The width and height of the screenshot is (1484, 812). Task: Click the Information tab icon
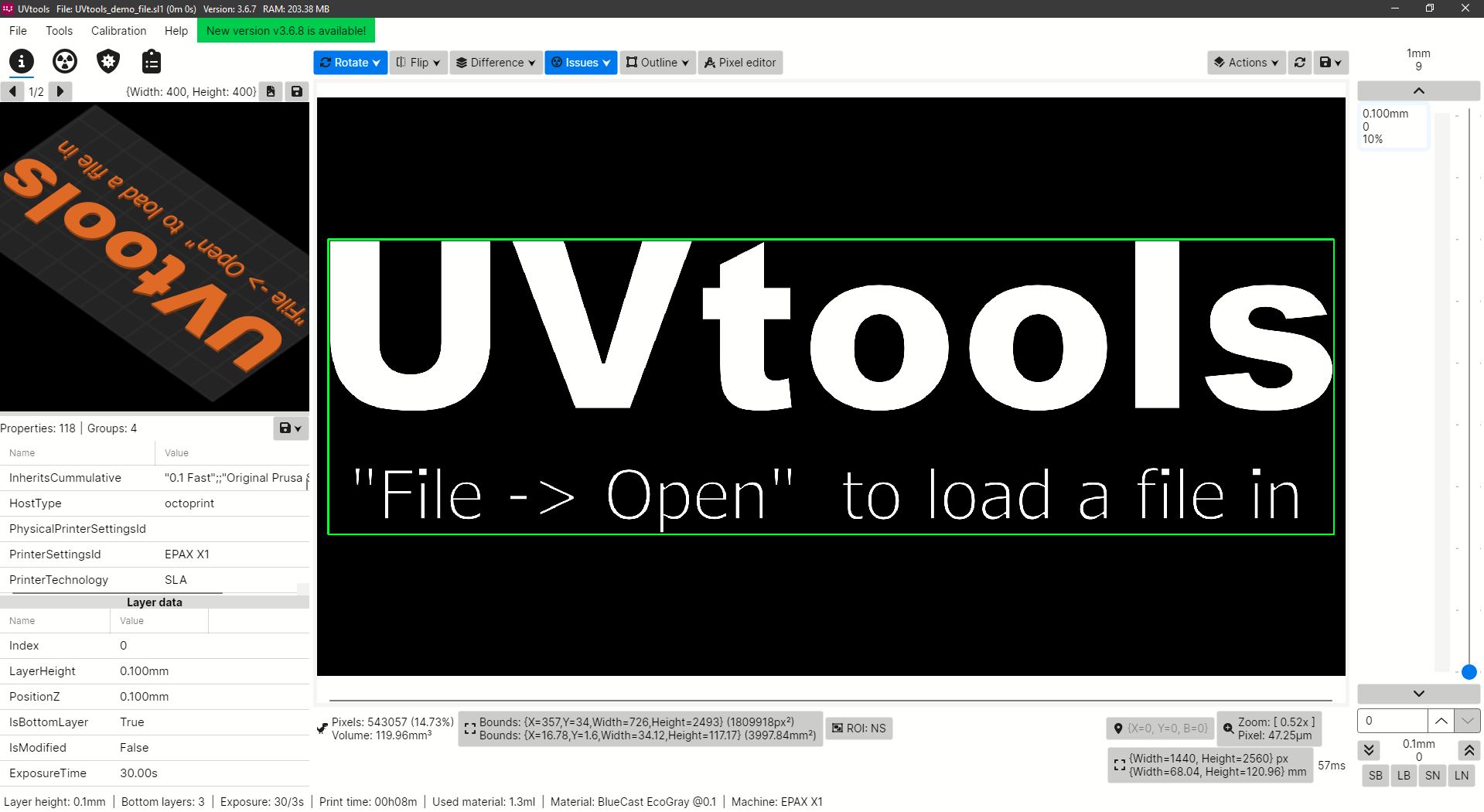(x=21, y=63)
